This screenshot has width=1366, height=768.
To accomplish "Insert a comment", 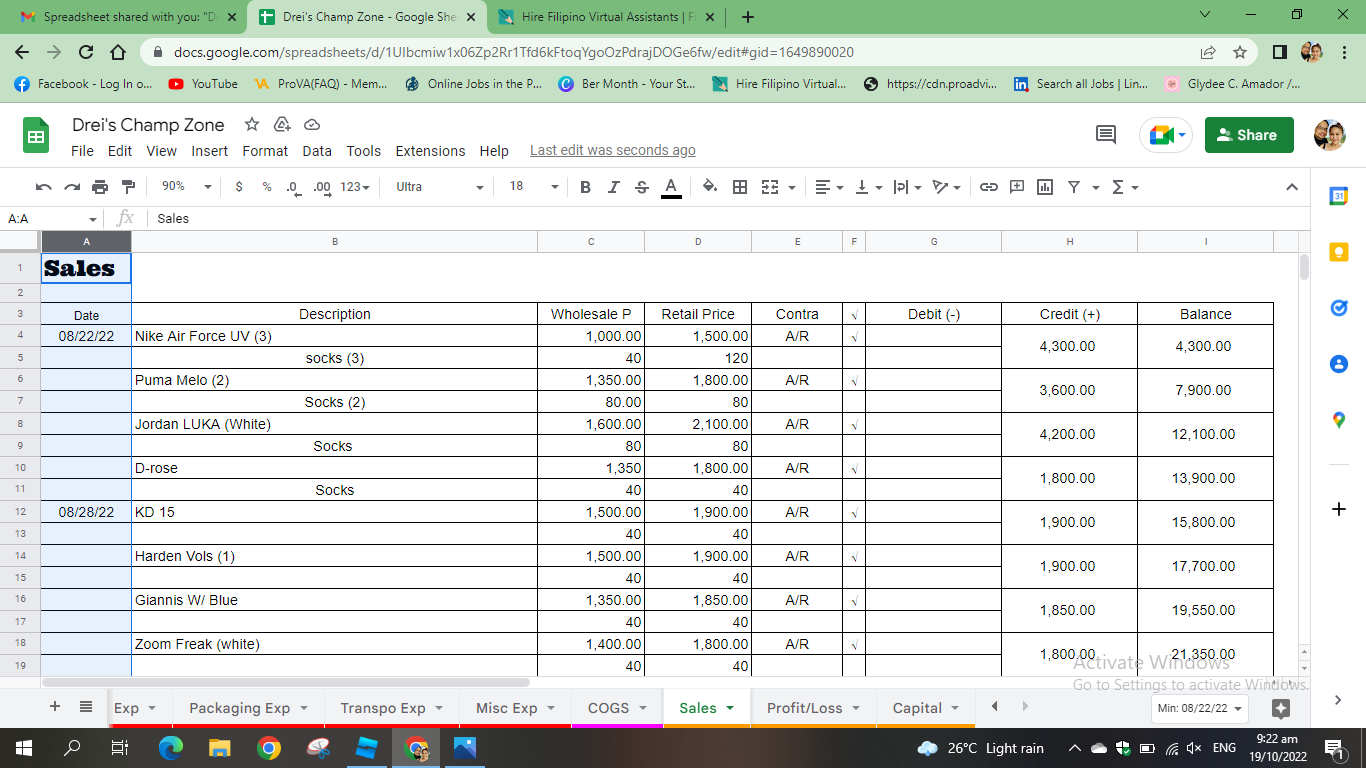I will (x=1017, y=187).
